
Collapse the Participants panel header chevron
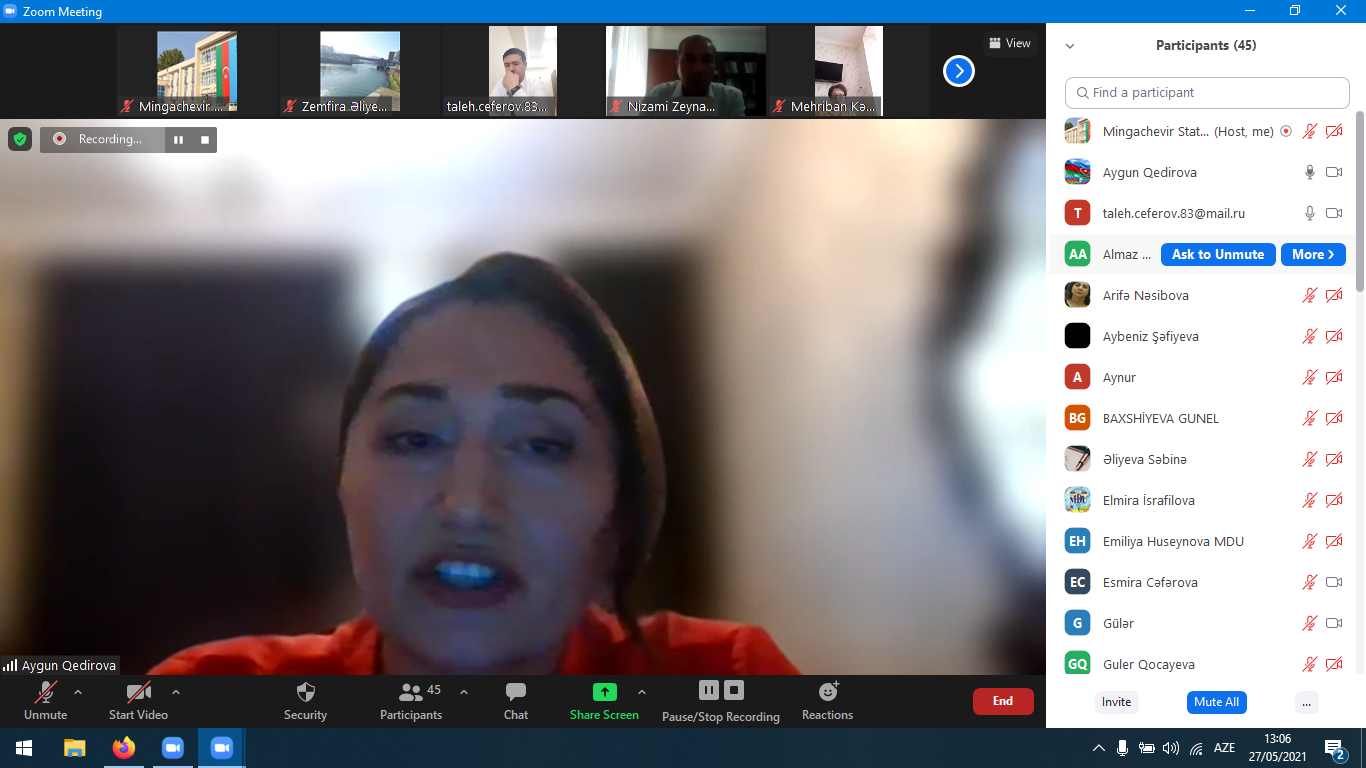(1070, 46)
